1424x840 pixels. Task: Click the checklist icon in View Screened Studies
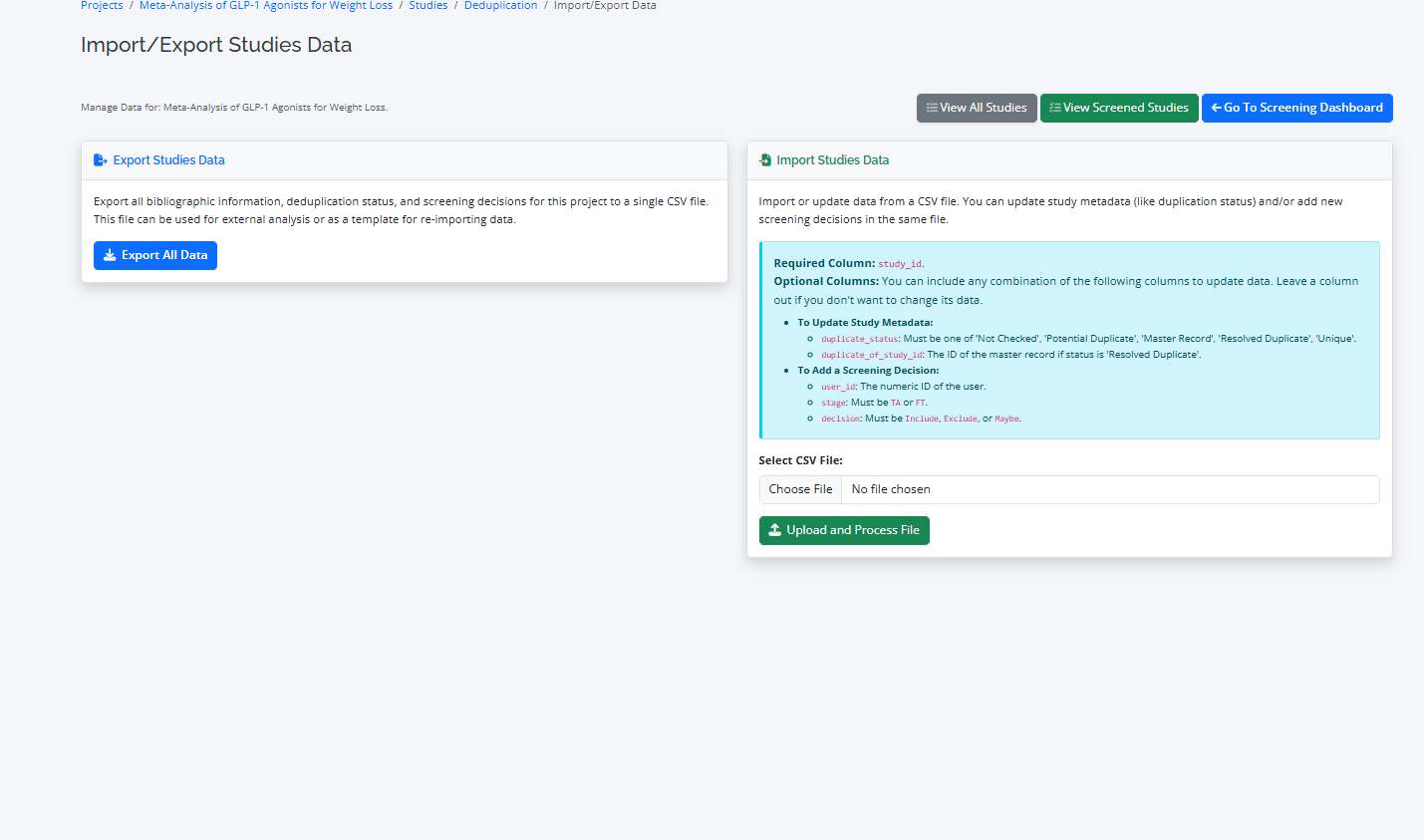[1054, 108]
